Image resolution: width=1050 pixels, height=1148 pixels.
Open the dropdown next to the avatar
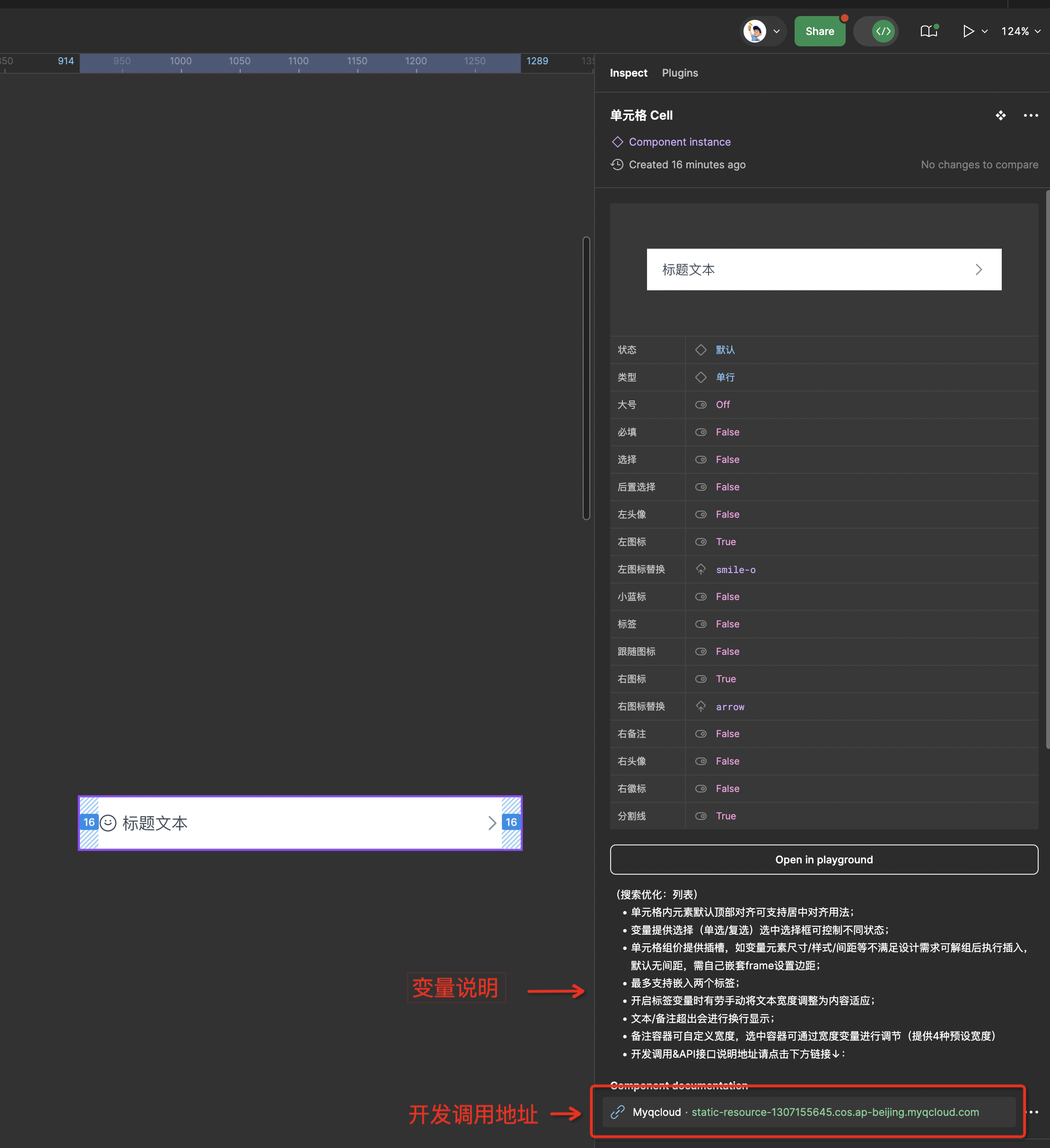(x=777, y=31)
